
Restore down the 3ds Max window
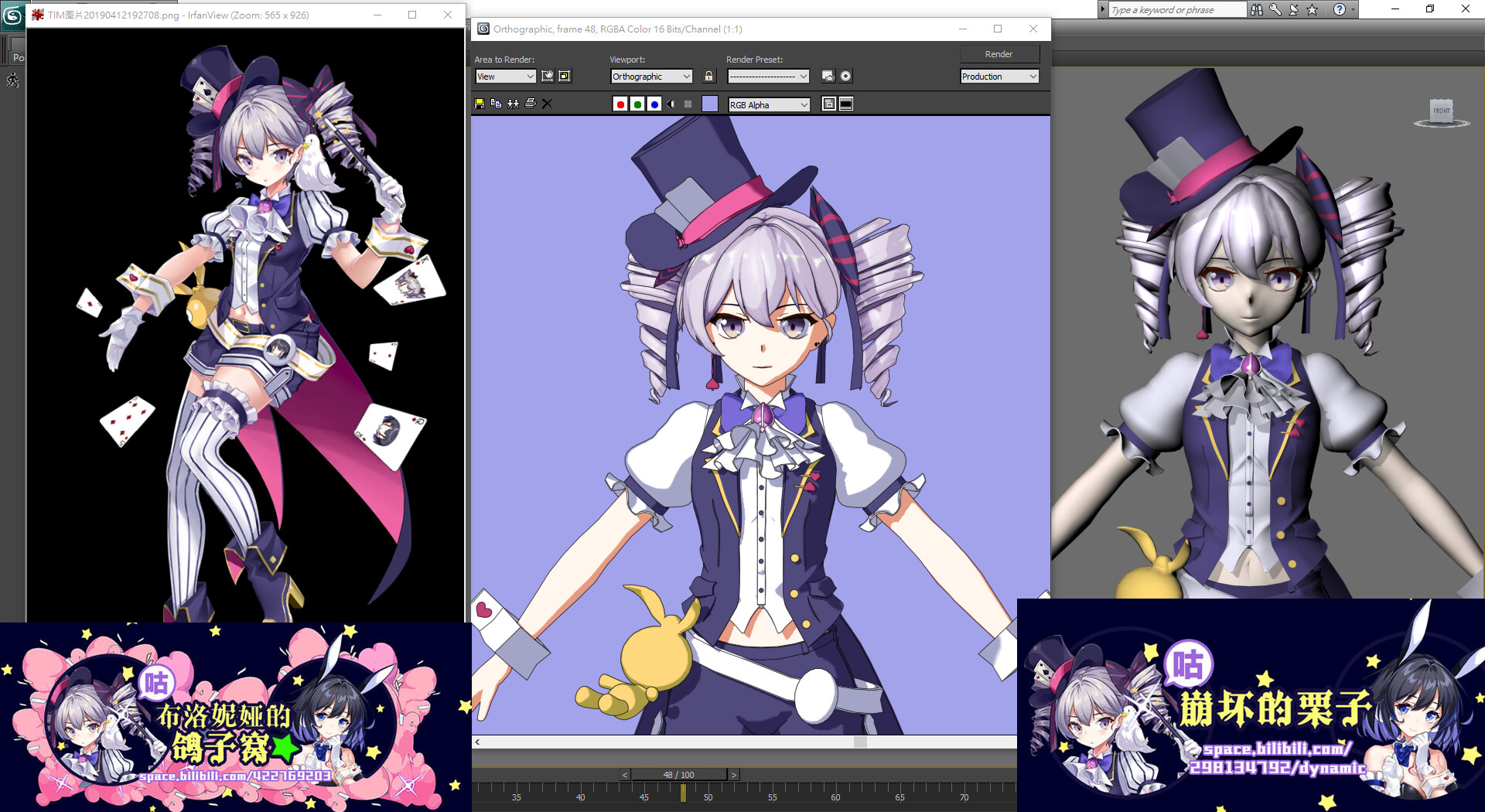(1430, 9)
